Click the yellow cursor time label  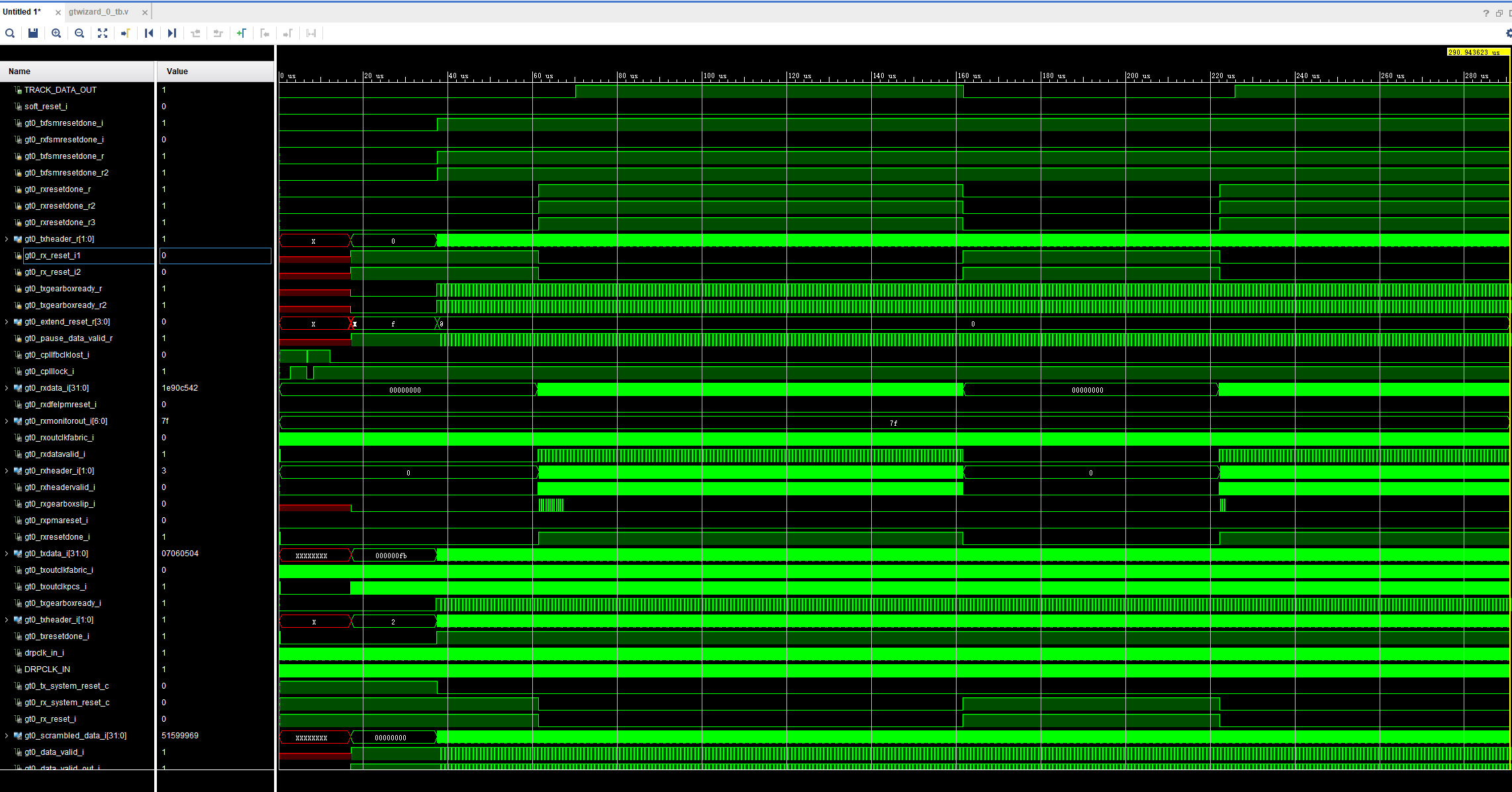(1474, 52)
